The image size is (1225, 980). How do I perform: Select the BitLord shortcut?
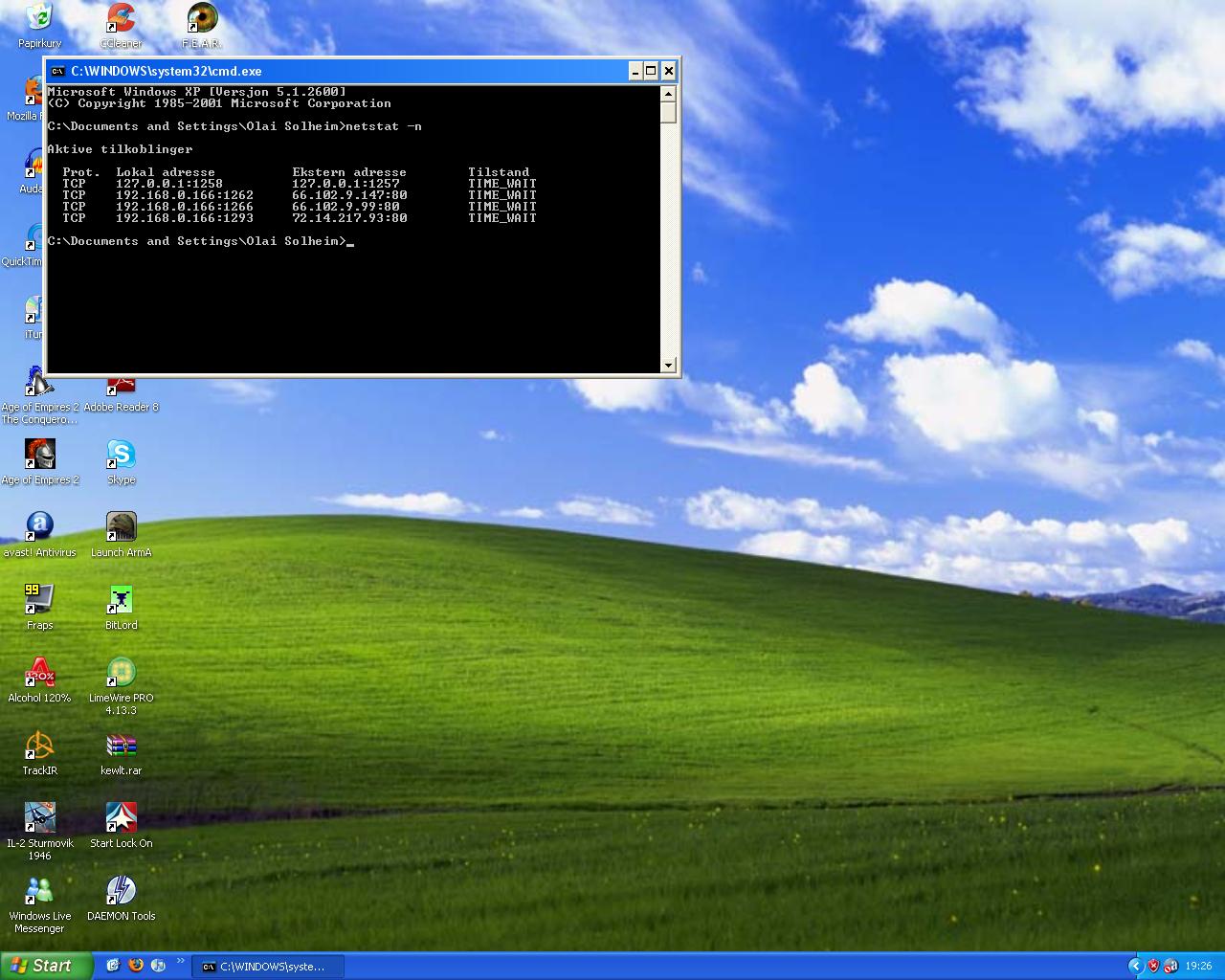pos(121,607)
